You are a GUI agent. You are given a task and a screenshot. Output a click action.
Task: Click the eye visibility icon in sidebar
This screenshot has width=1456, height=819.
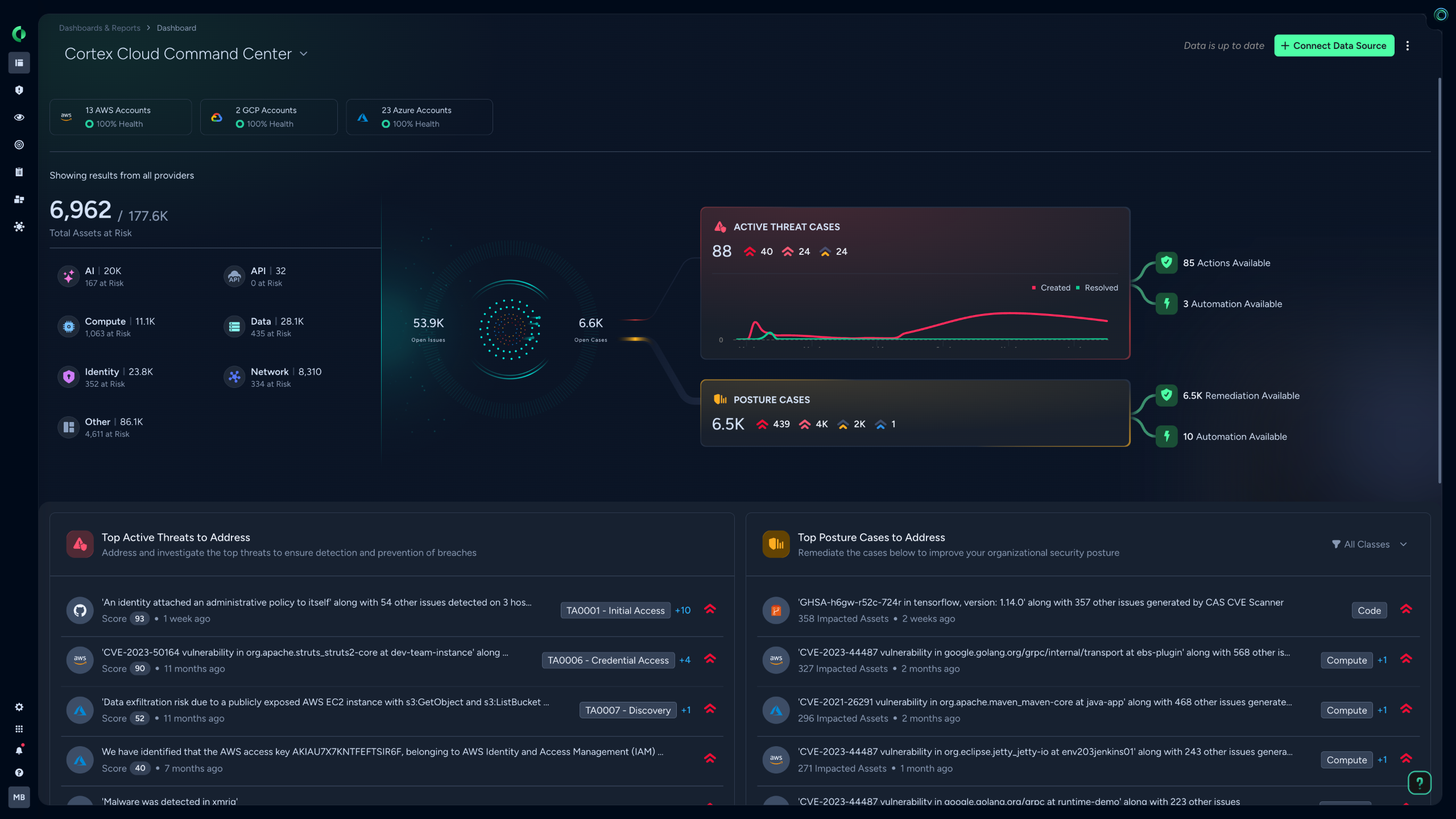19,117
